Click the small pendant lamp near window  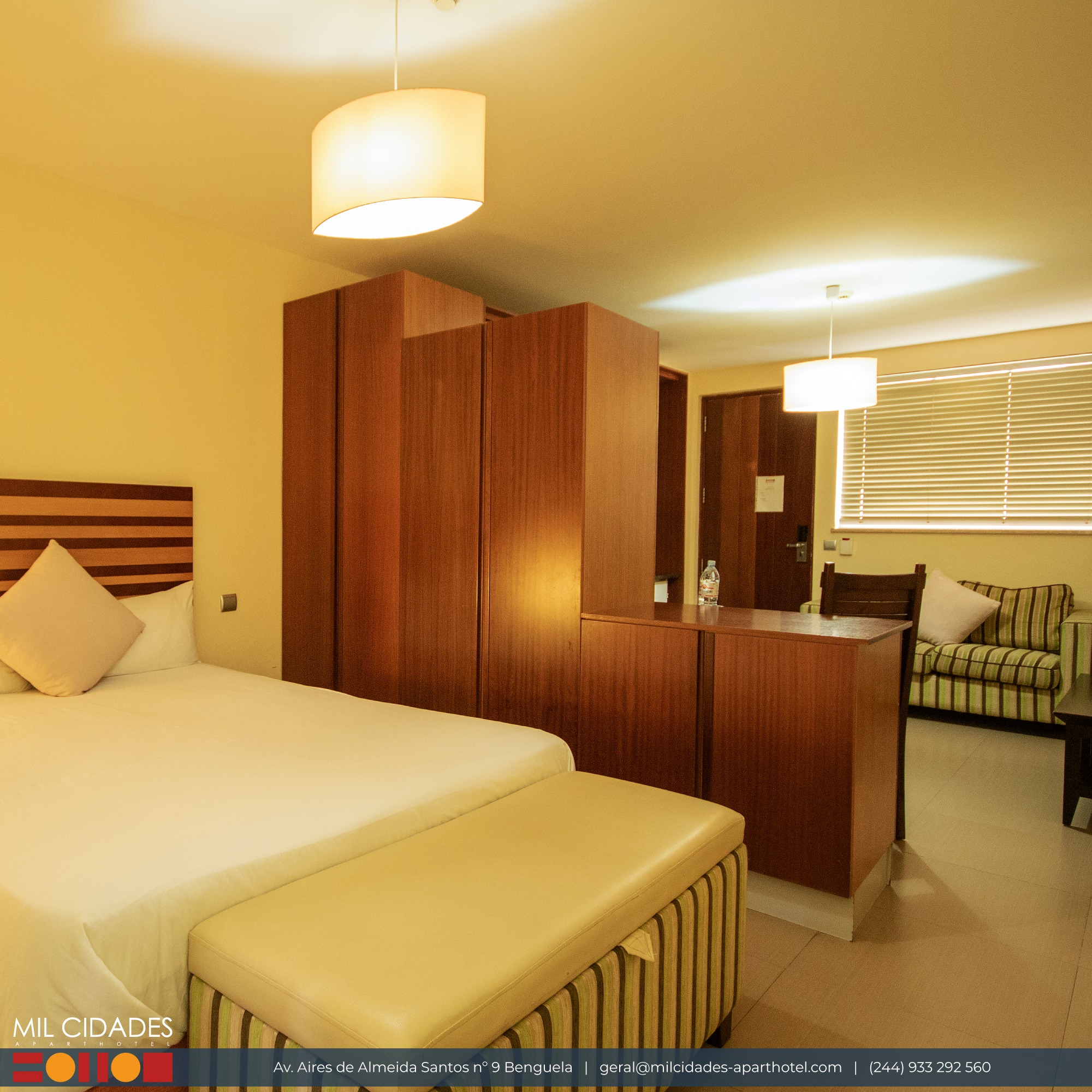point(830,384)
